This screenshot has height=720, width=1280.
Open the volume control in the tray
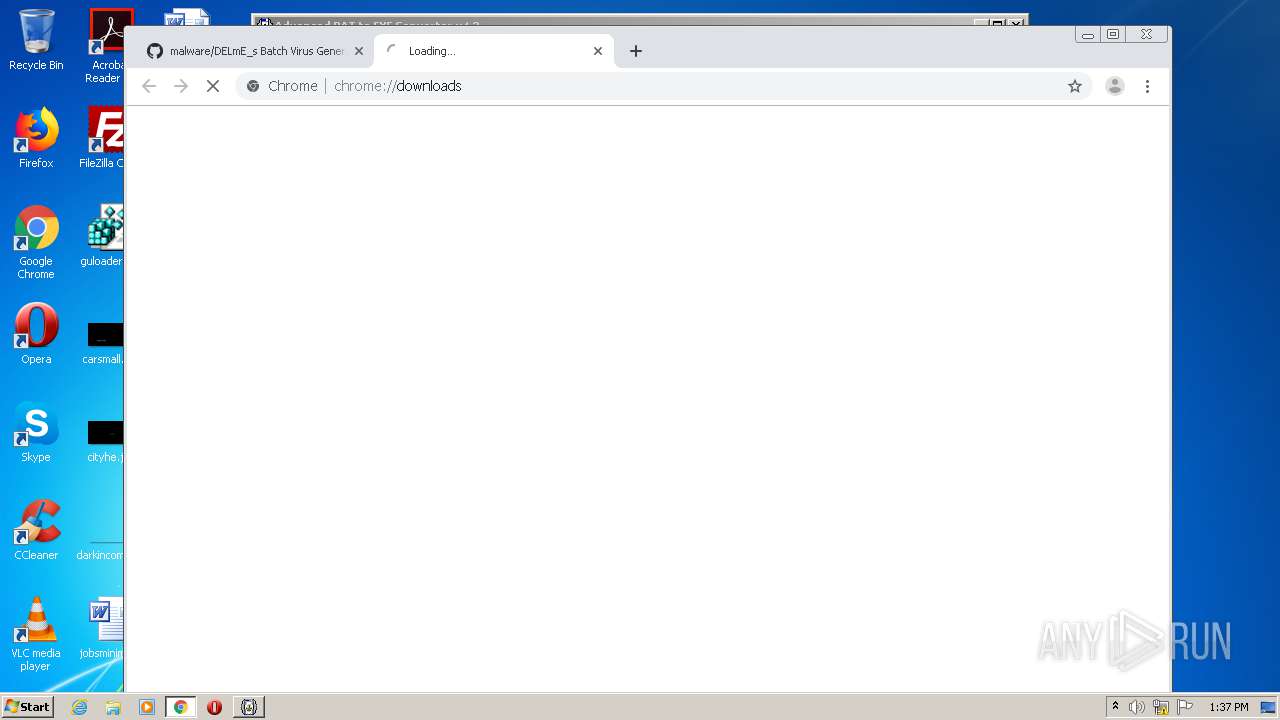click(1137, 707)
